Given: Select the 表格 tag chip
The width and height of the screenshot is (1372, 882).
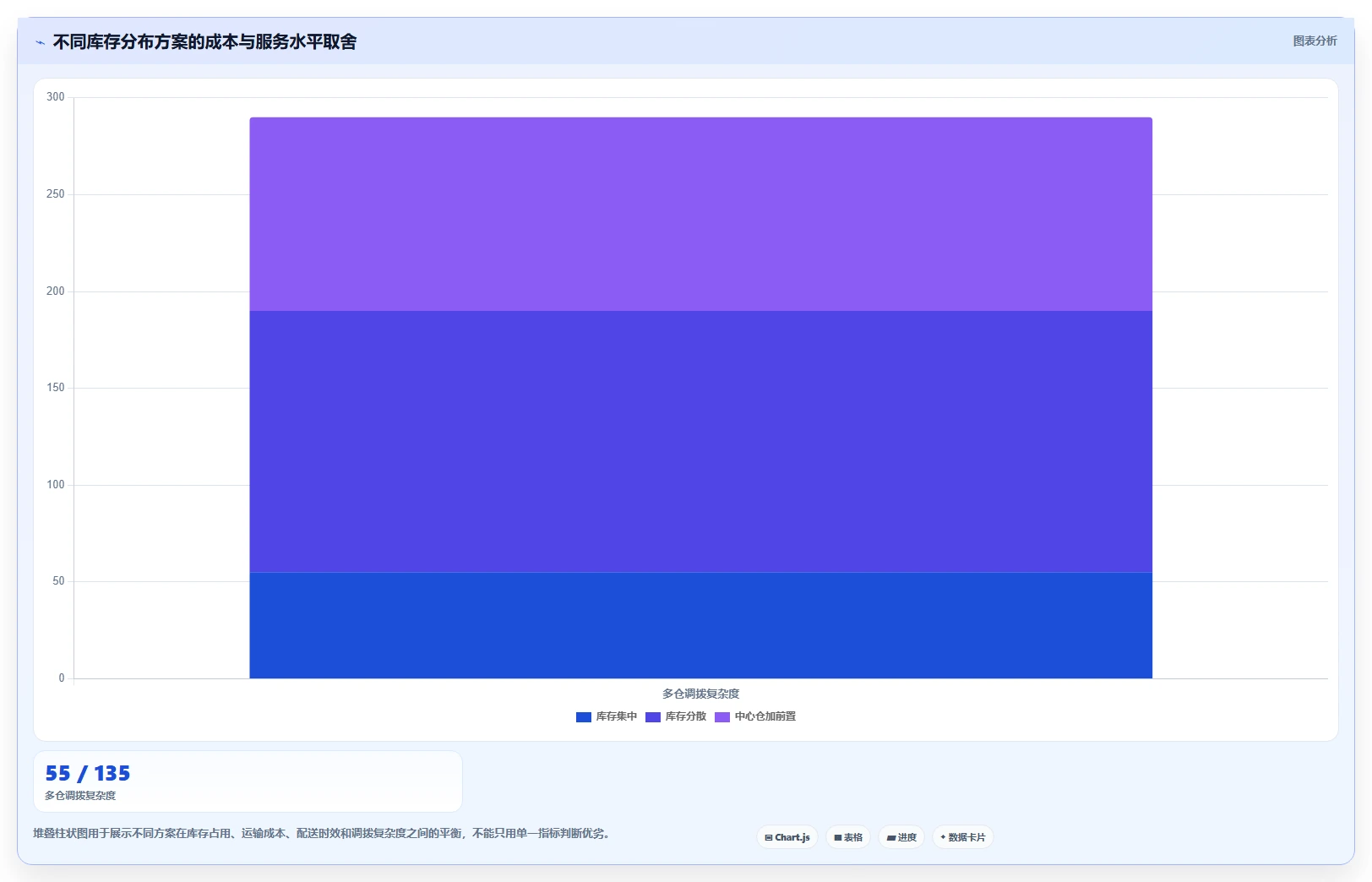Looking at the screenshot, I should click(x=847, y=837).
